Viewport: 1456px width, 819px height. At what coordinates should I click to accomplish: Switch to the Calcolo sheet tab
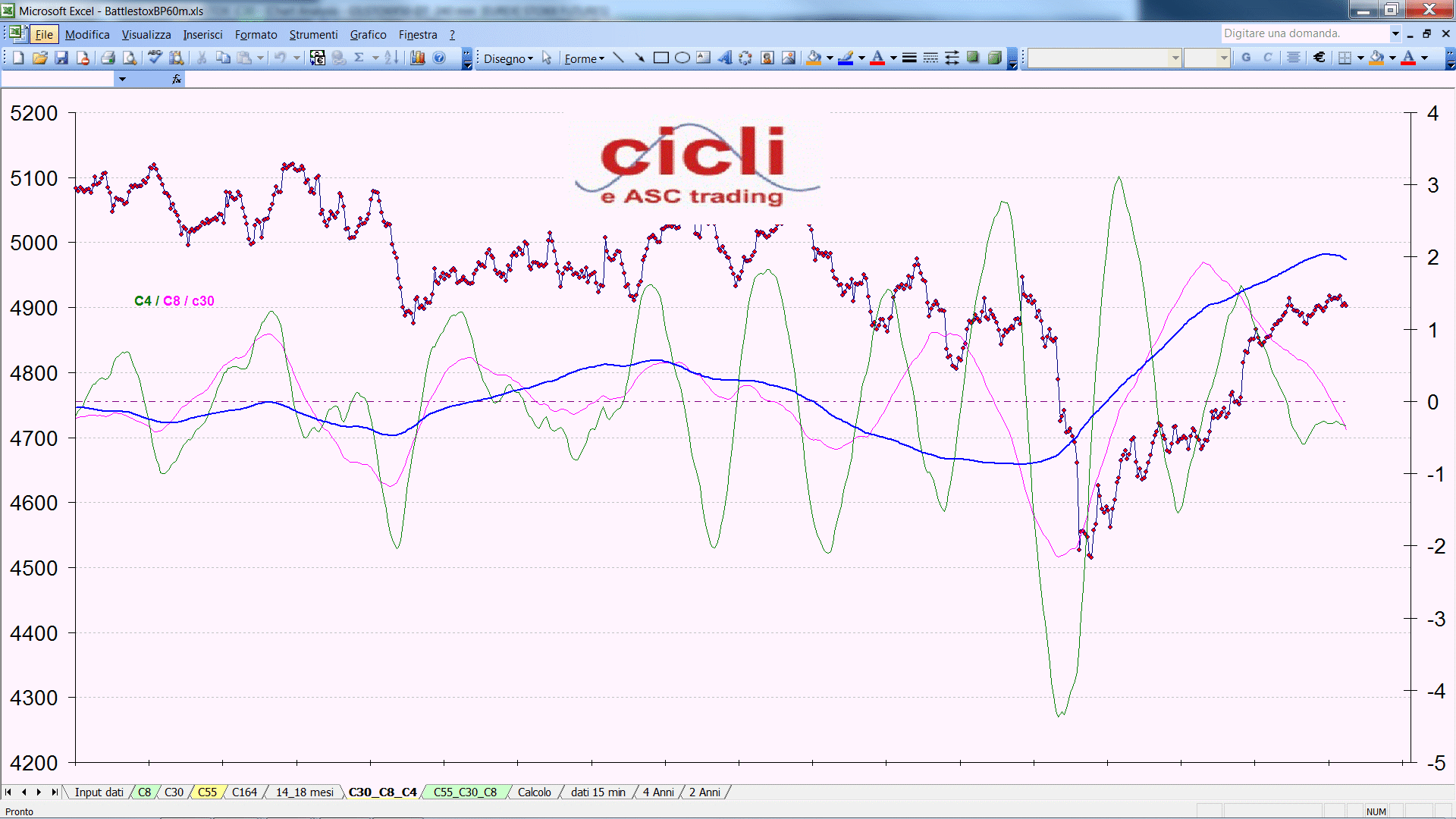534,792
